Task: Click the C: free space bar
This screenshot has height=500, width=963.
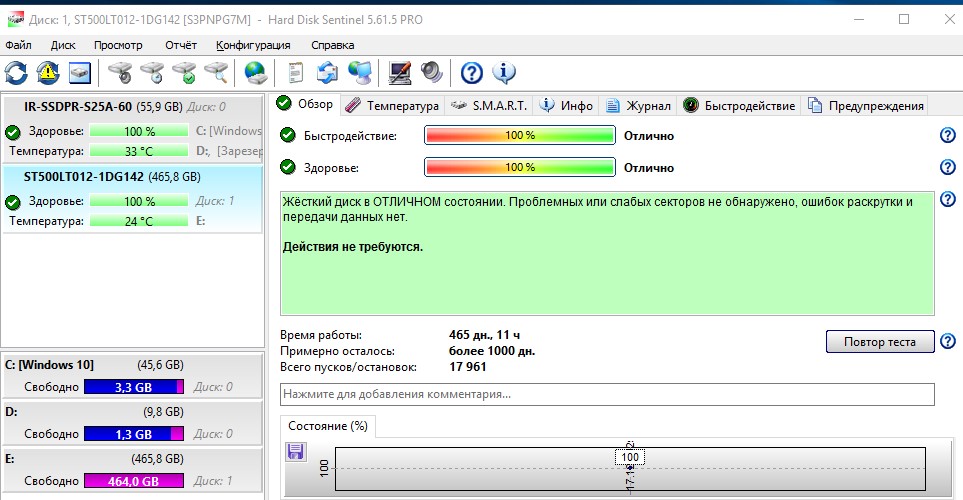Action: pos(134,386)
